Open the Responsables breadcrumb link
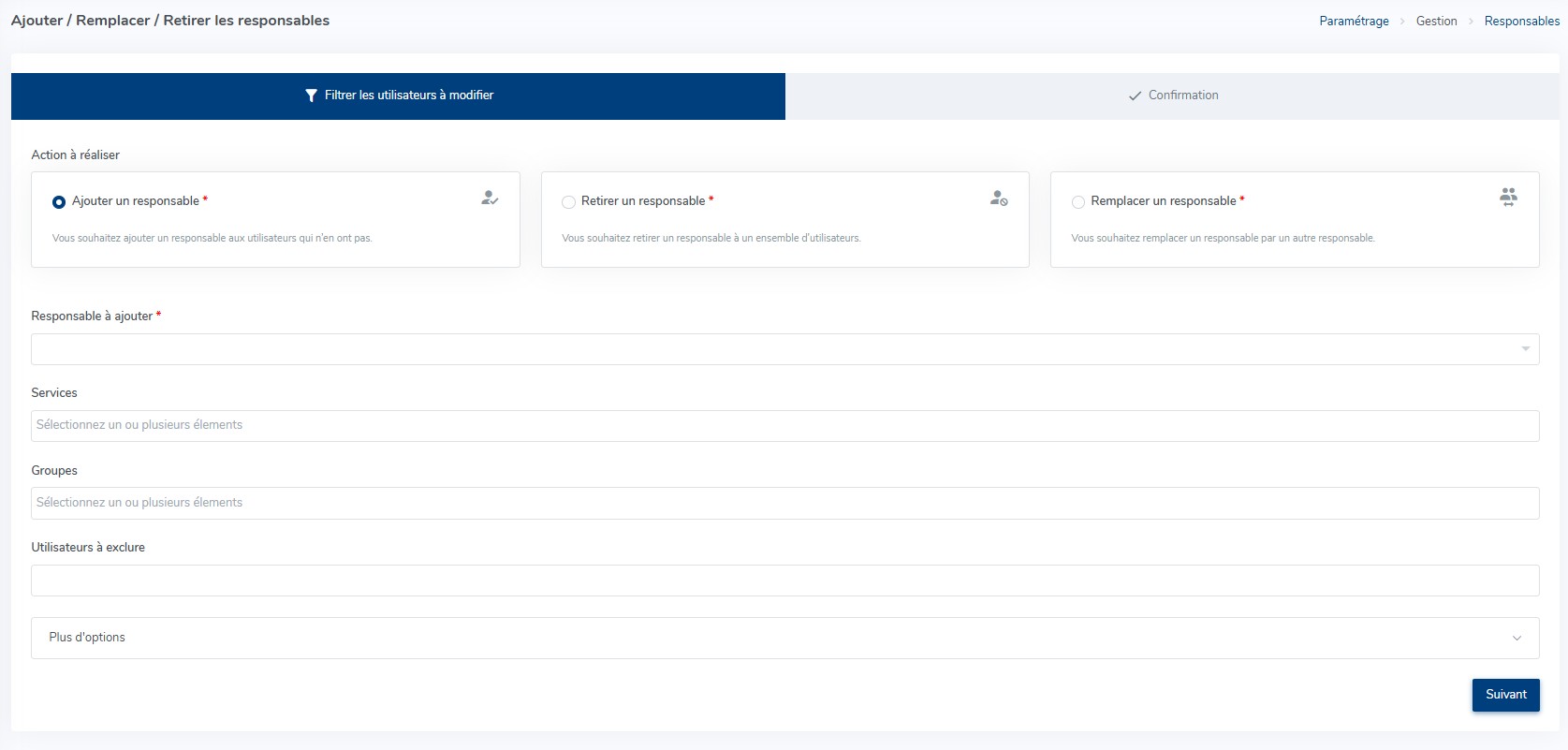The image size is (1568, 750). pos(1521,21)
